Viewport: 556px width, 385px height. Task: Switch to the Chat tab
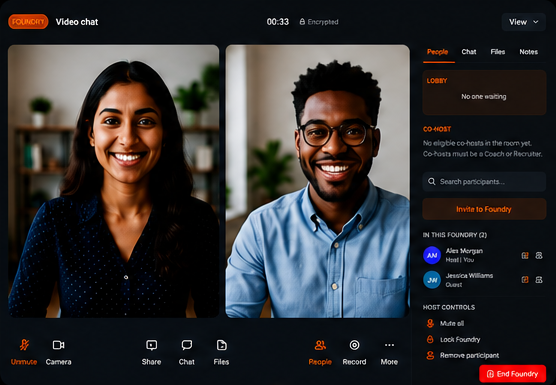coord(469,52)
